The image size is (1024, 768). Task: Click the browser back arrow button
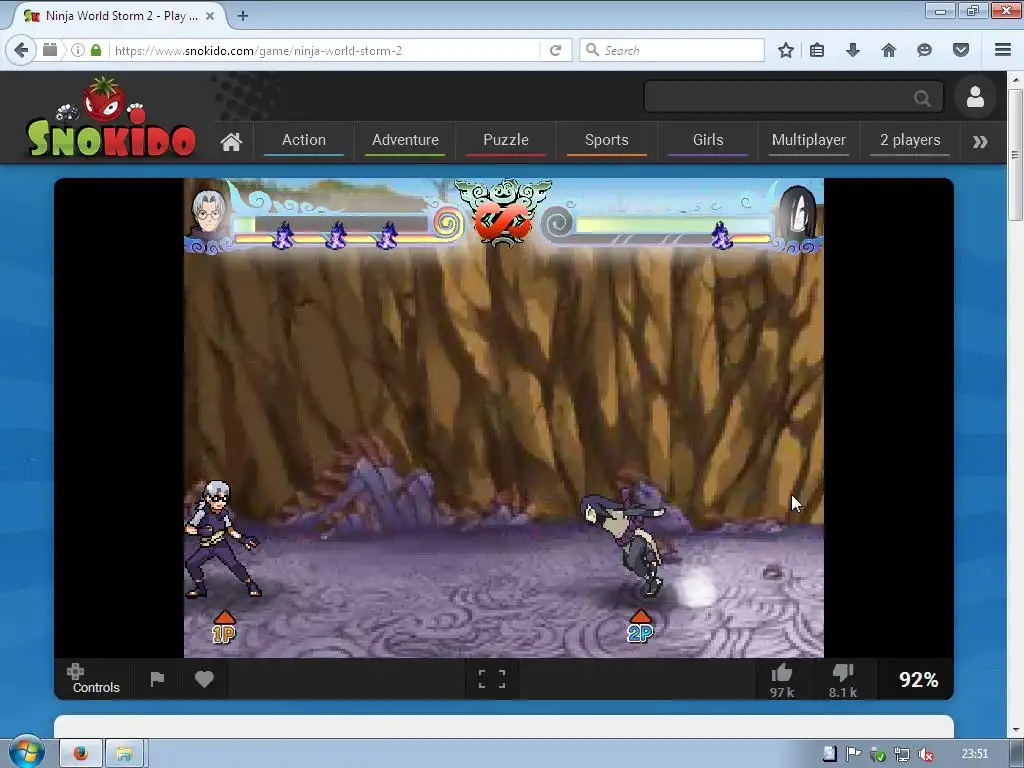coord(21,50)
